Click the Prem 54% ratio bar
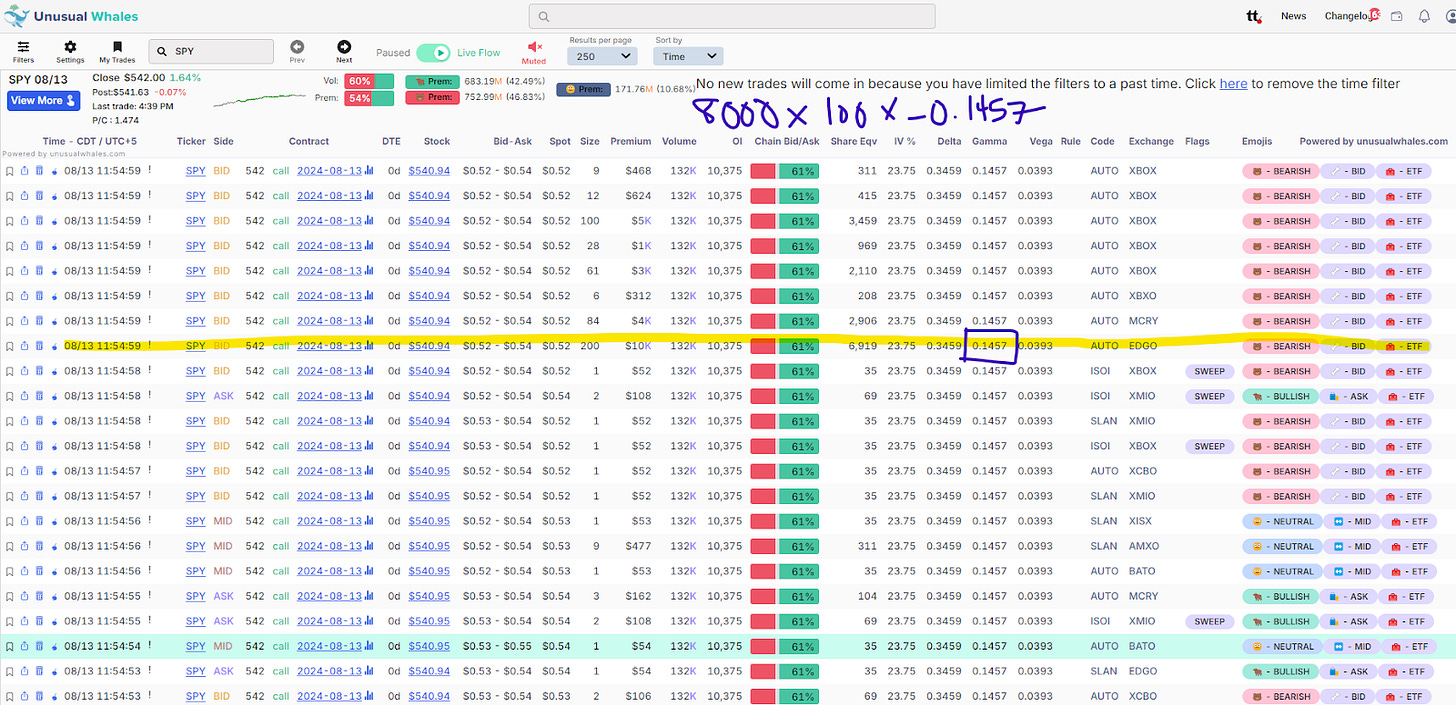Screen dimensions: 1456x705 (369, 98)
